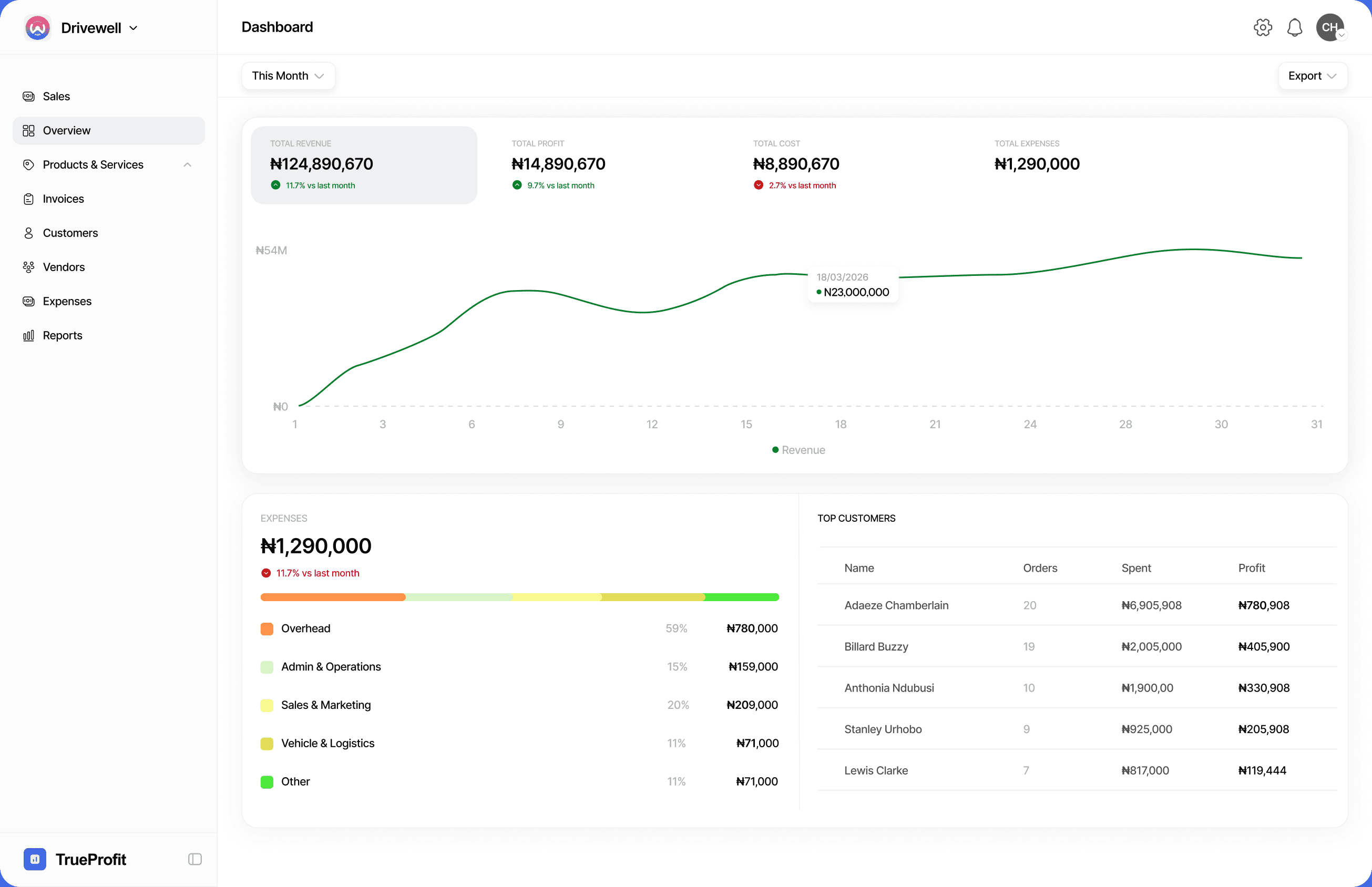This screenshot has width=1372, height=887.
Task: Open Reports page
Action: point(109,335)
